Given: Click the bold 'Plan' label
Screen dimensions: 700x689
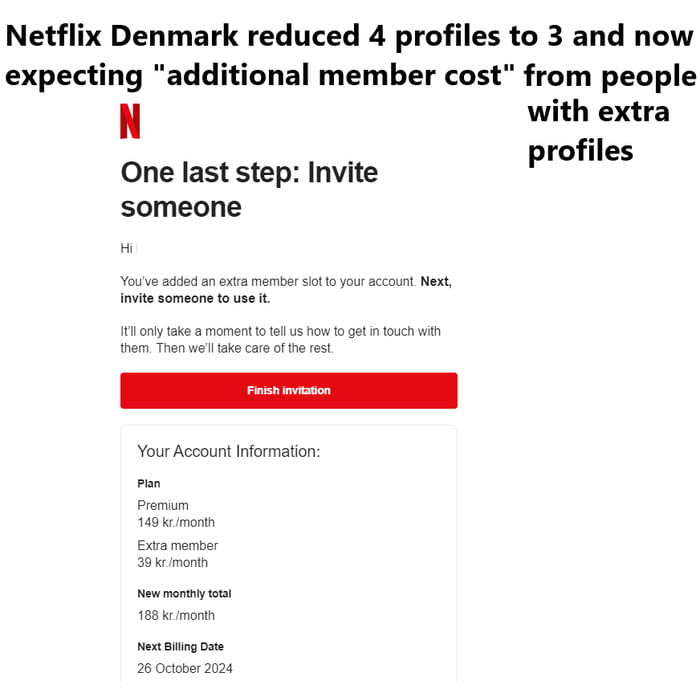Looking at the screenshot, I should [148, 484].
